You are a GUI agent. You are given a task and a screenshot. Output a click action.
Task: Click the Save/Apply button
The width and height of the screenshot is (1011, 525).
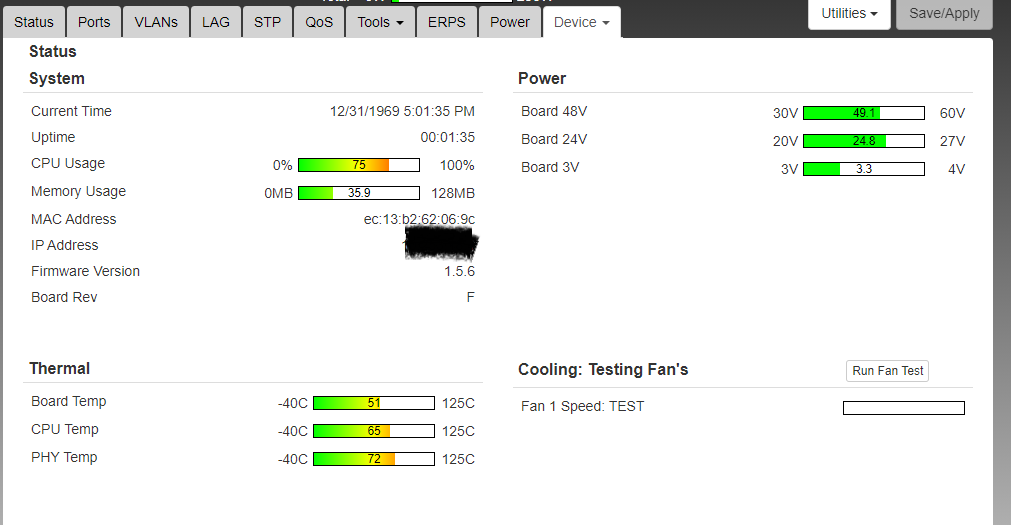pos(944,14)
